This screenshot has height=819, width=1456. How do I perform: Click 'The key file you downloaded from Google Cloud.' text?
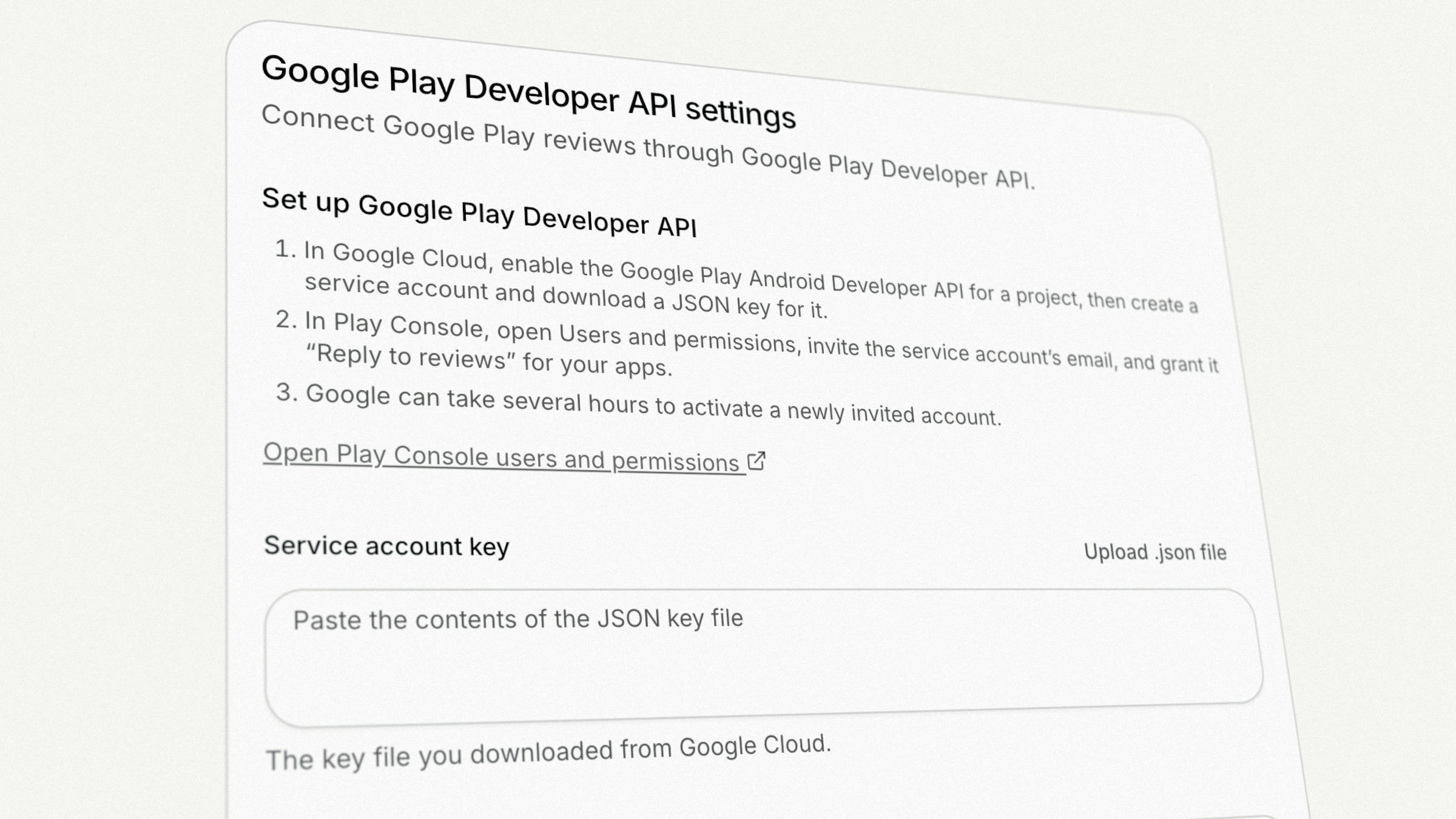coord(548,752)
